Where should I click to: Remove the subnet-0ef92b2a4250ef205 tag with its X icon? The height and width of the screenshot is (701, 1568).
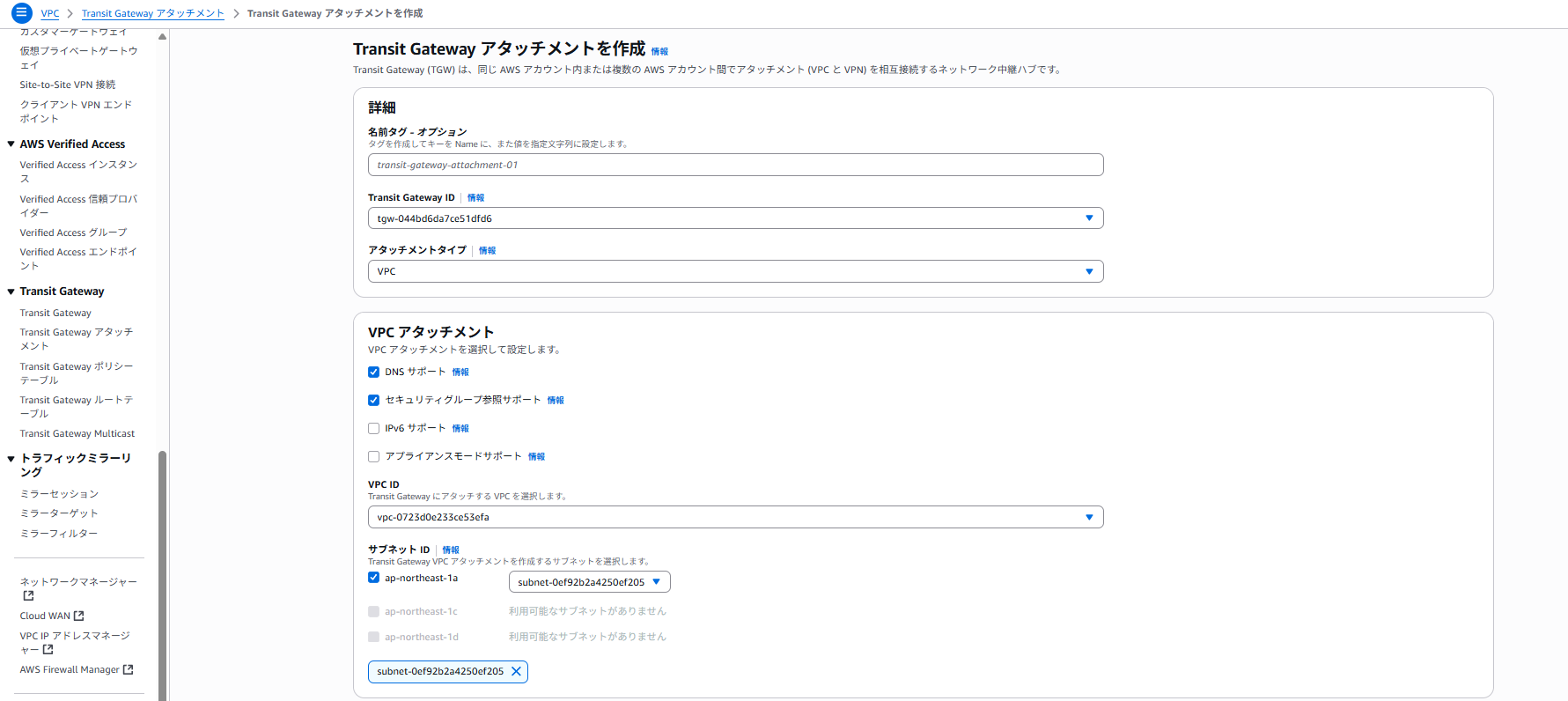click(516, 671)
